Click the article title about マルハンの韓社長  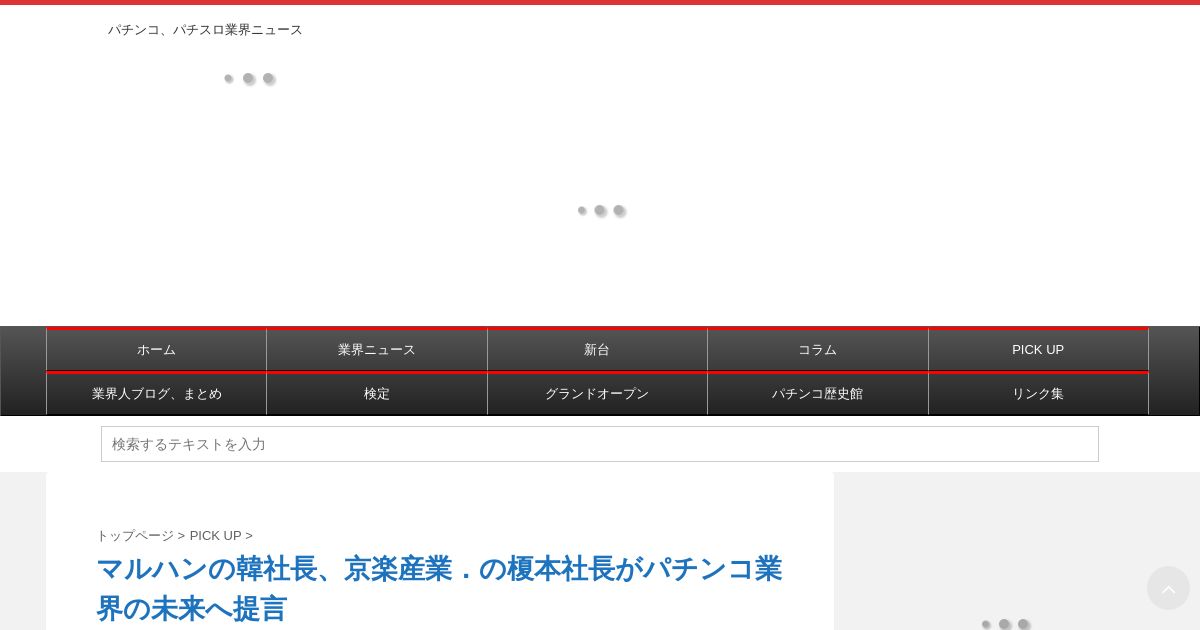coord(439,588)
